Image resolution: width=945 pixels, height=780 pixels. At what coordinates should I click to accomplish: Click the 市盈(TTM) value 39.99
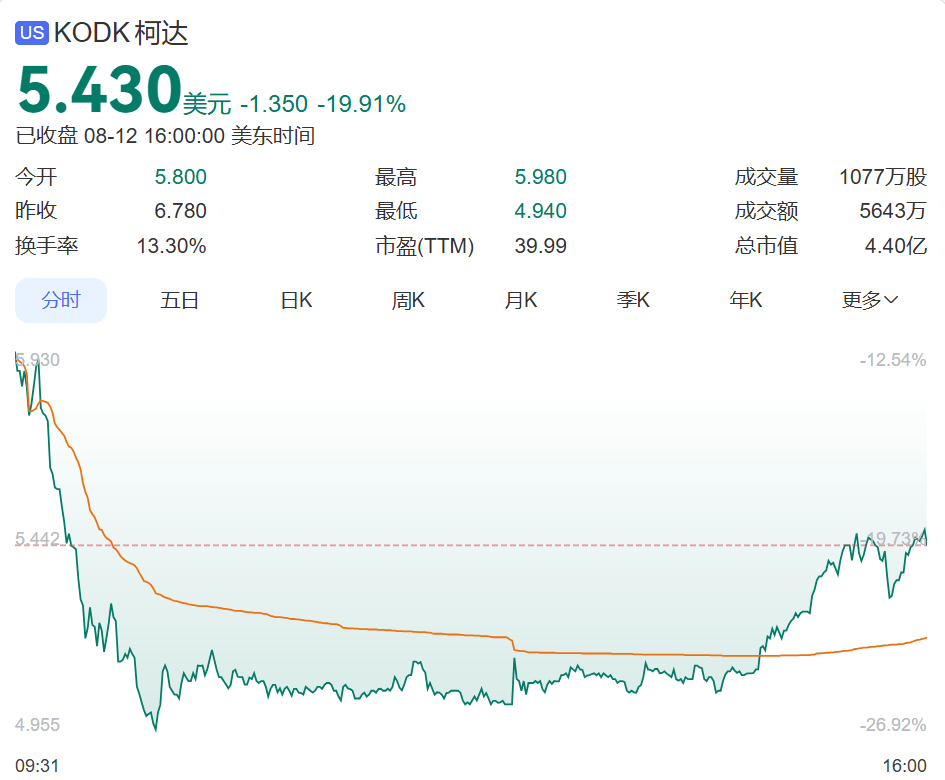540,246
